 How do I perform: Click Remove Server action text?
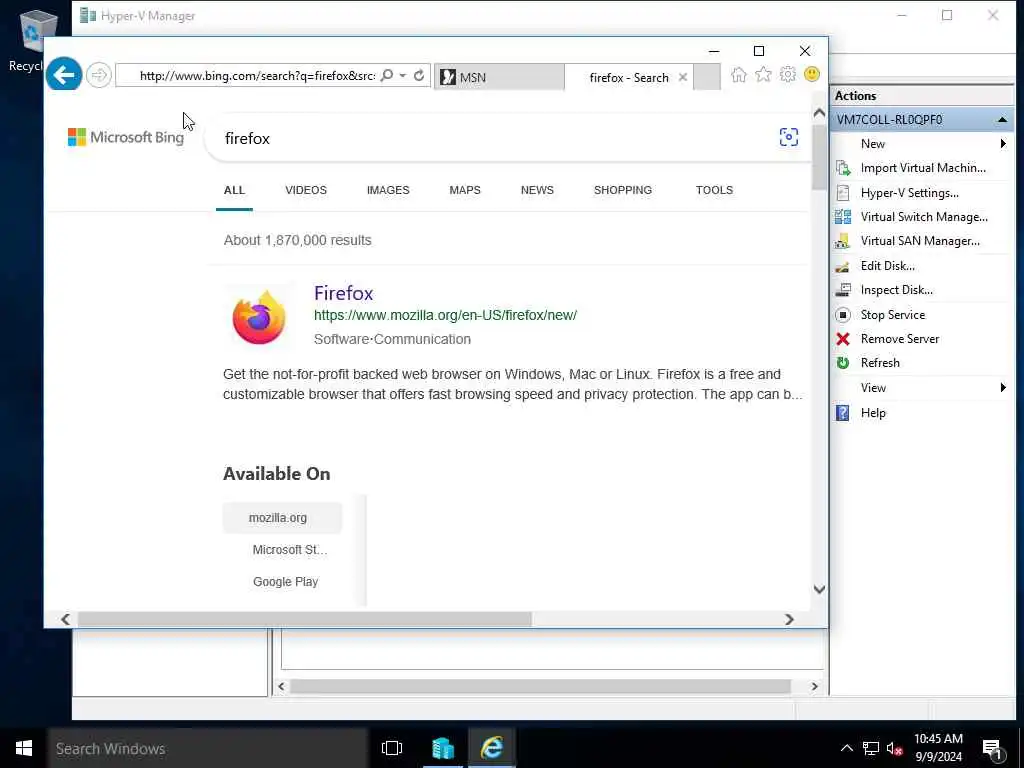point(900,339)
